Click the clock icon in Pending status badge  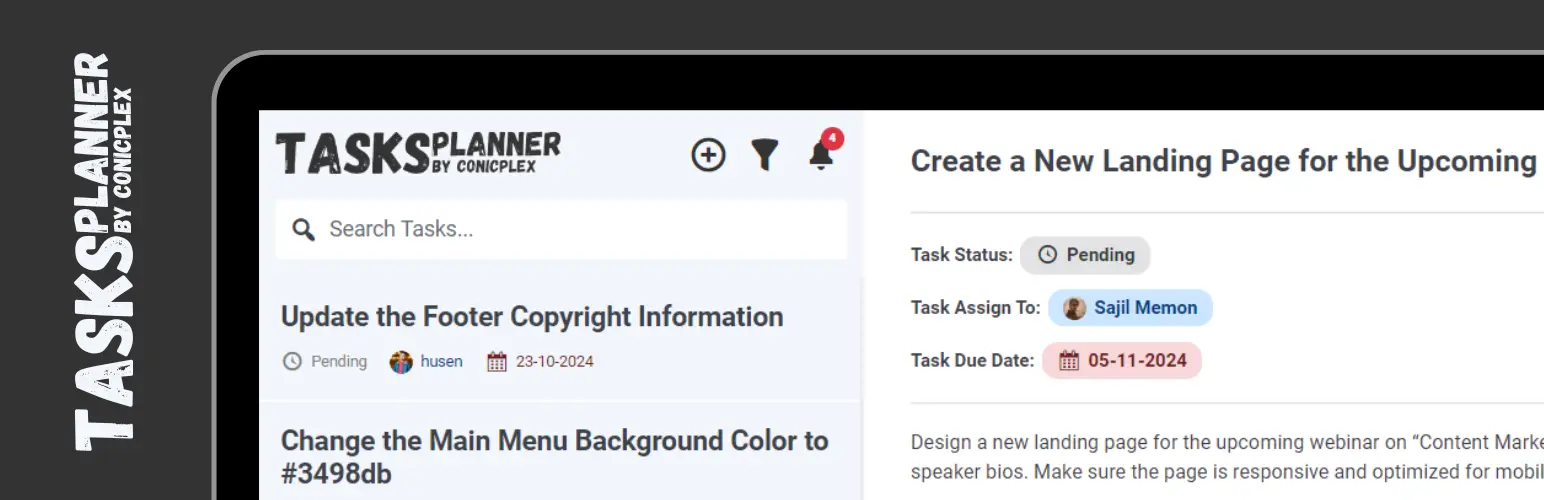tap(1047, 255)
